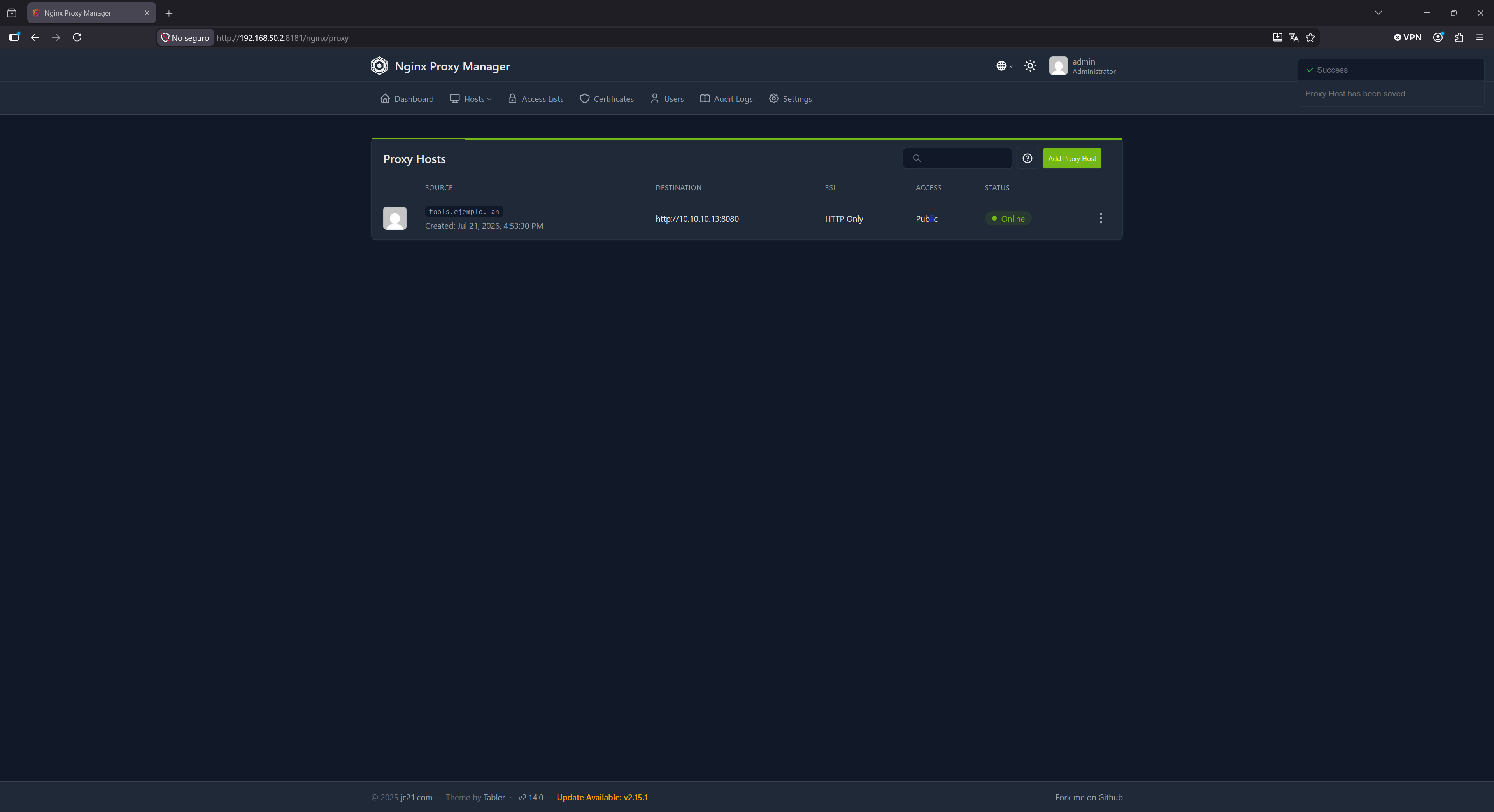Click the STATUS column header

click(997, 188)
